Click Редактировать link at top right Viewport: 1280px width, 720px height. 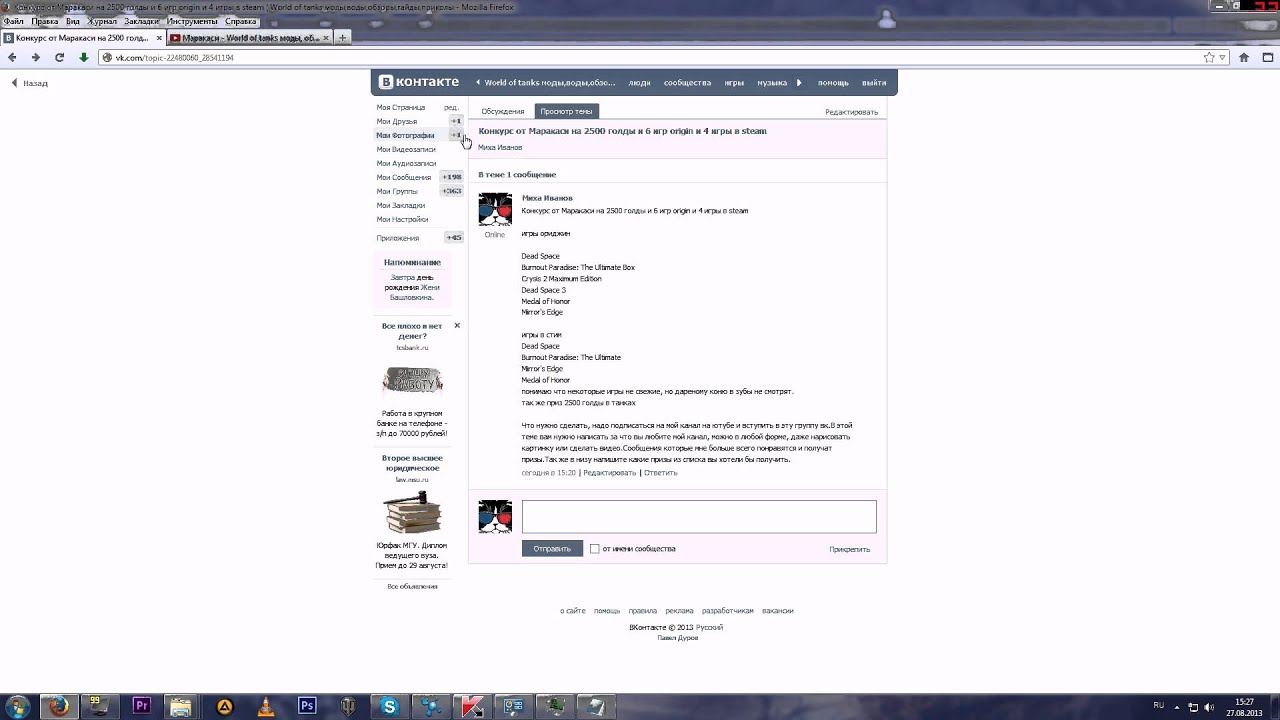(x=851, y=112)
